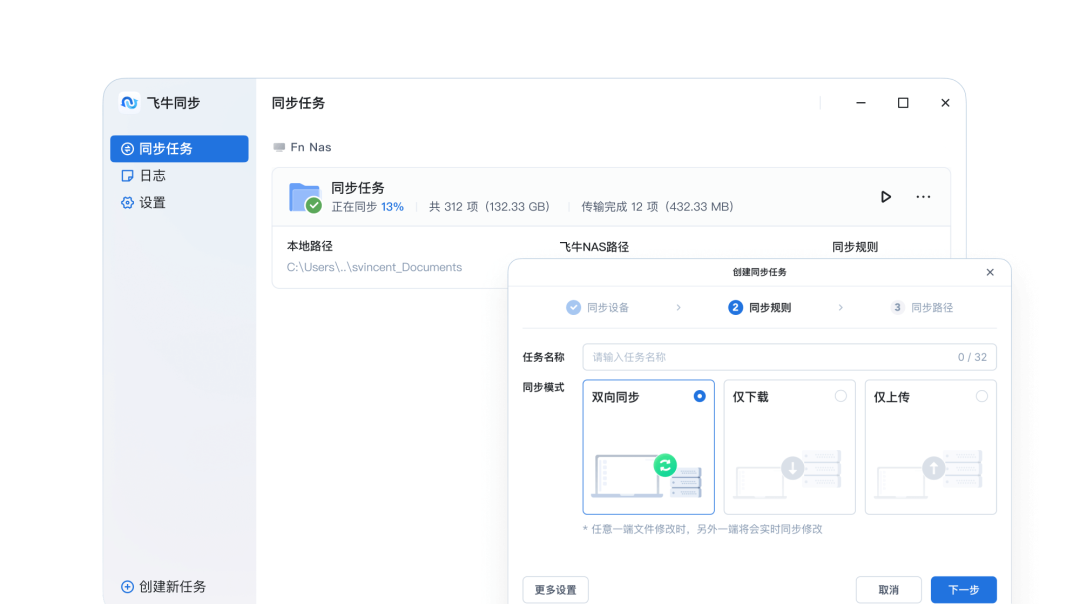
Task: Select step 3 同步路径
Action: pos(922,308)
